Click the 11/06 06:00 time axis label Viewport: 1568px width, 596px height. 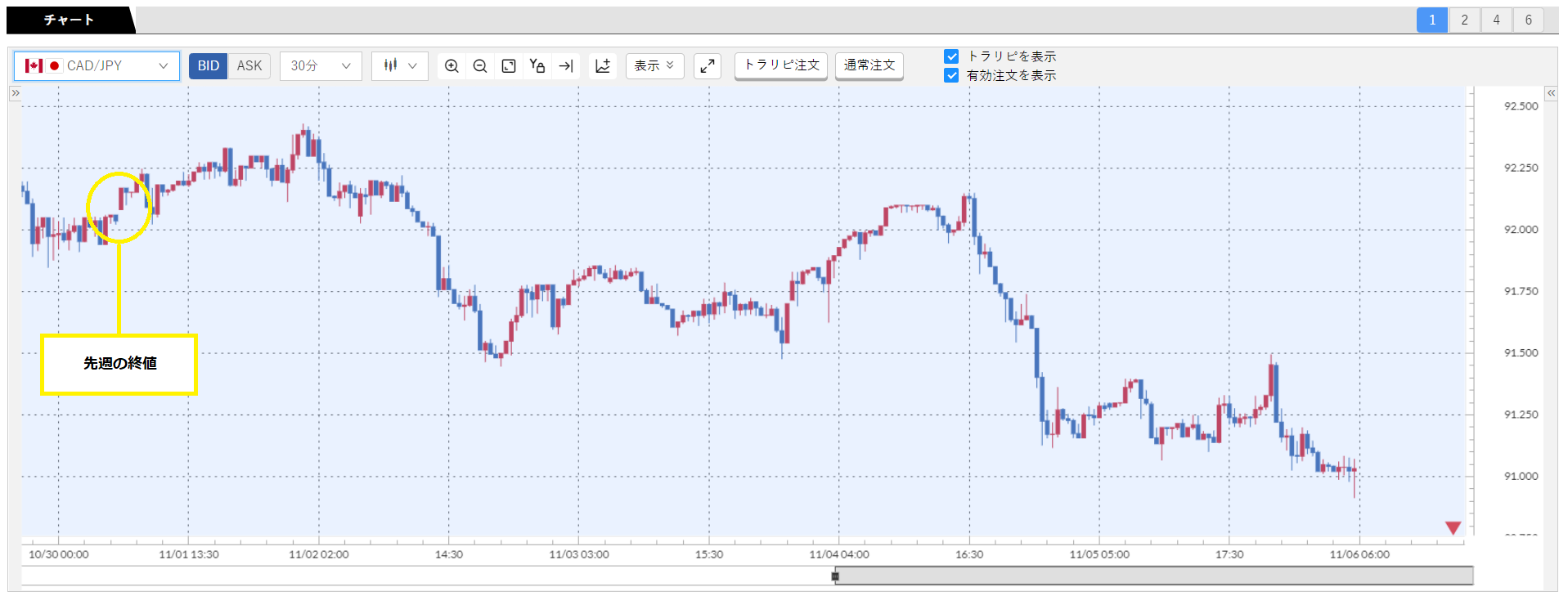click(x=1359, y=554)
